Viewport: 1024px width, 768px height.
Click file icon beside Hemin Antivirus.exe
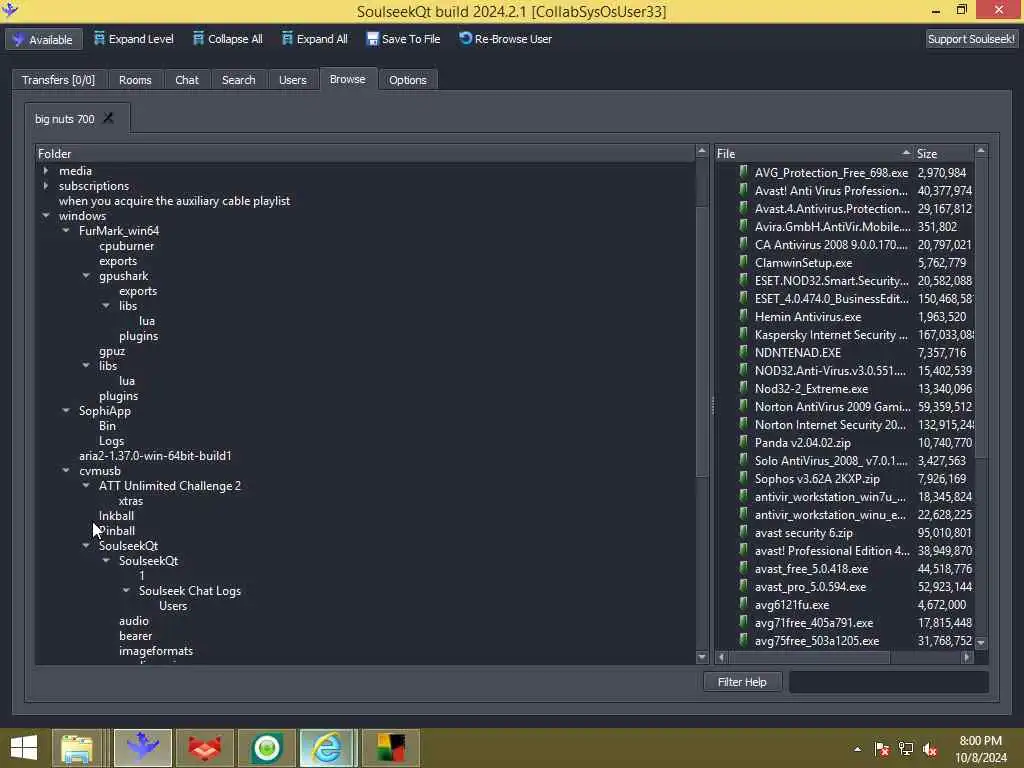(743, 317)
